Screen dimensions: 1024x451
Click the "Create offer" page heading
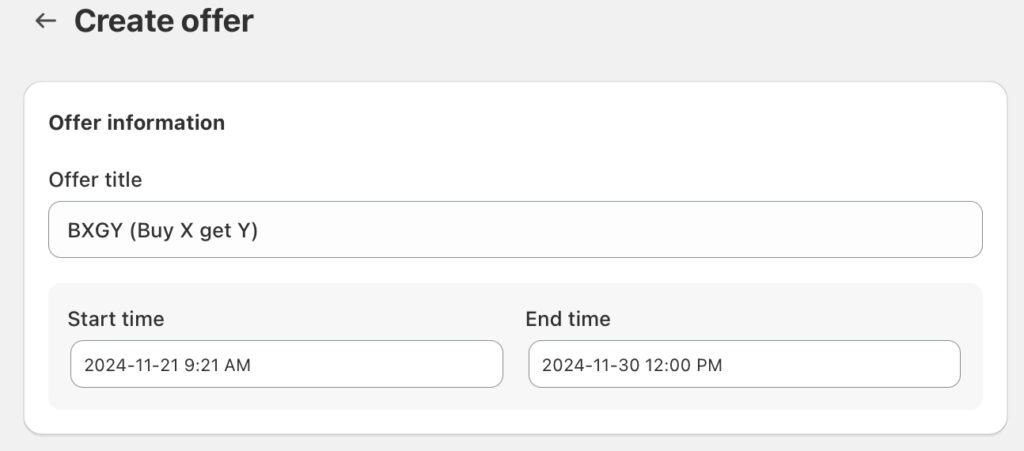pyautogui.click(x=164, y=21)
